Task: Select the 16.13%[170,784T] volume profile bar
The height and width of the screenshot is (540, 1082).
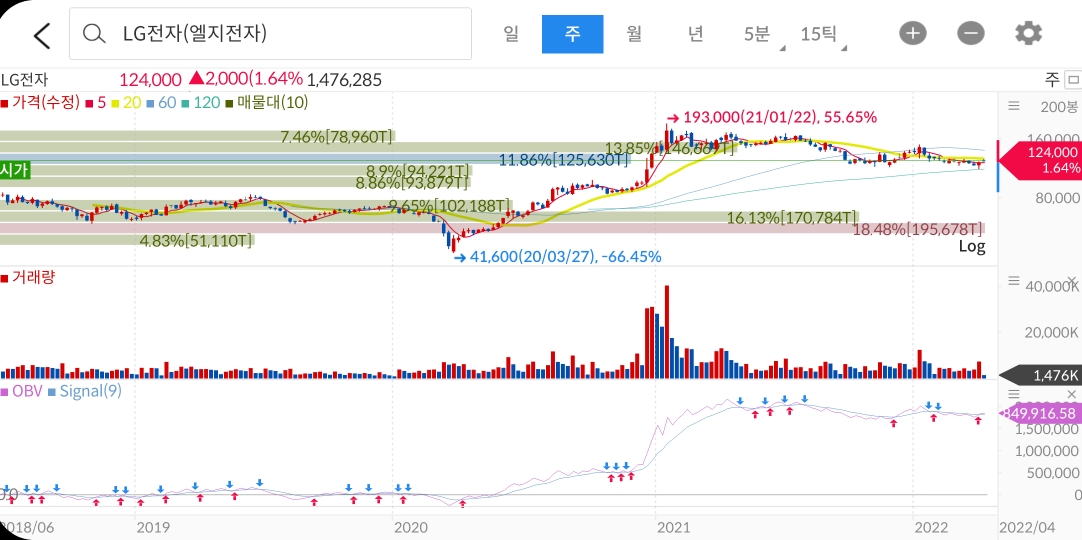Action: 429,217
